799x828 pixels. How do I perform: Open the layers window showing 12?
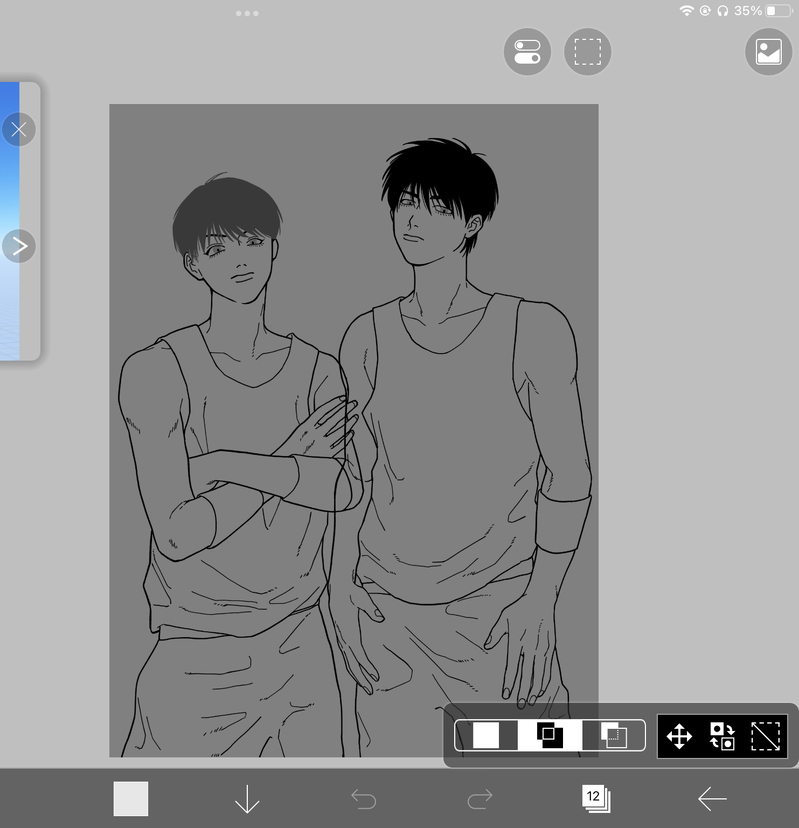pyautogui.click(x=596, y=798)
